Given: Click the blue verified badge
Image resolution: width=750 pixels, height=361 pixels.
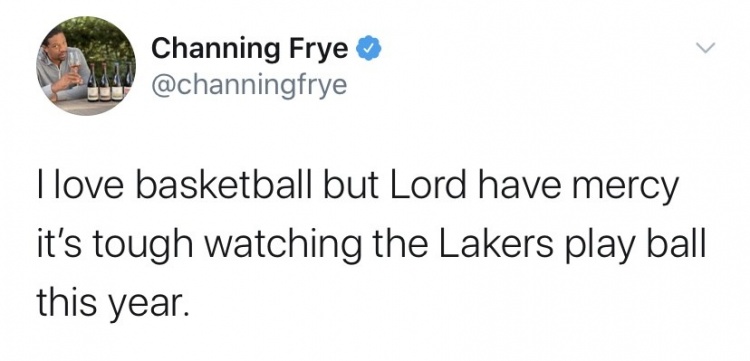Looking at the screenshot, I should (367, 49).
